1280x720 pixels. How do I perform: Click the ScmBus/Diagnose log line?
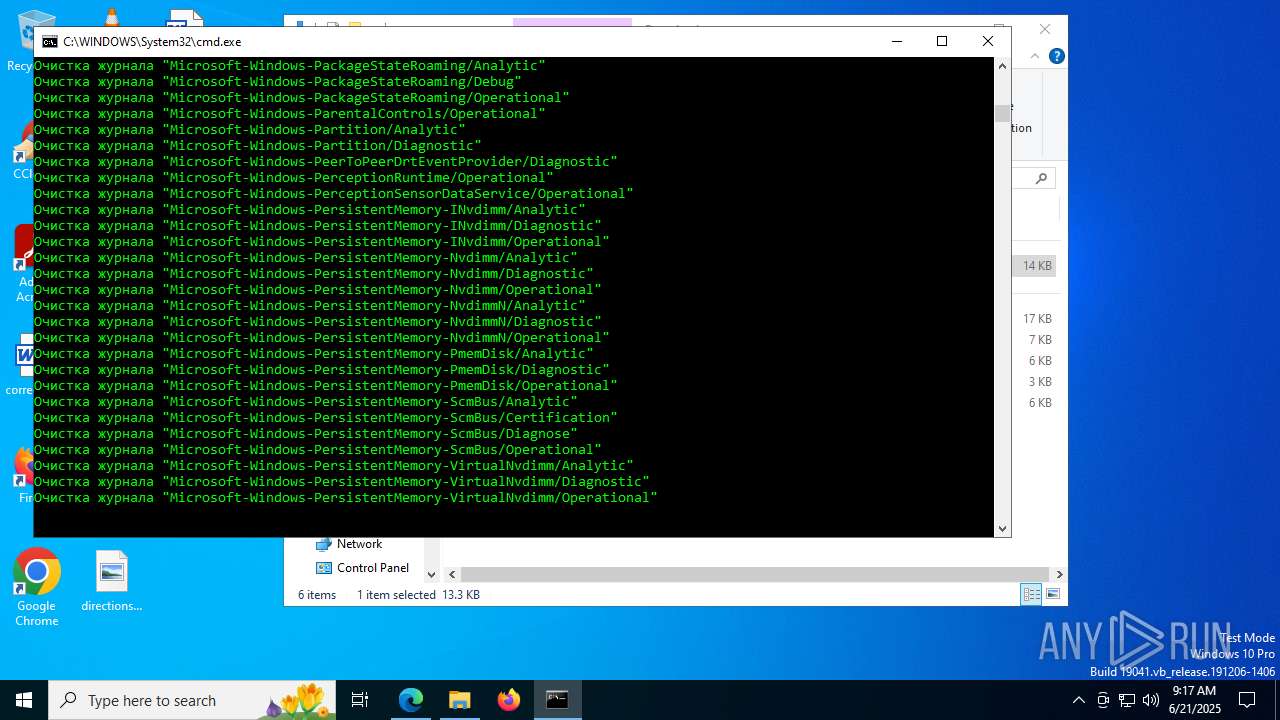coord(306,434)
